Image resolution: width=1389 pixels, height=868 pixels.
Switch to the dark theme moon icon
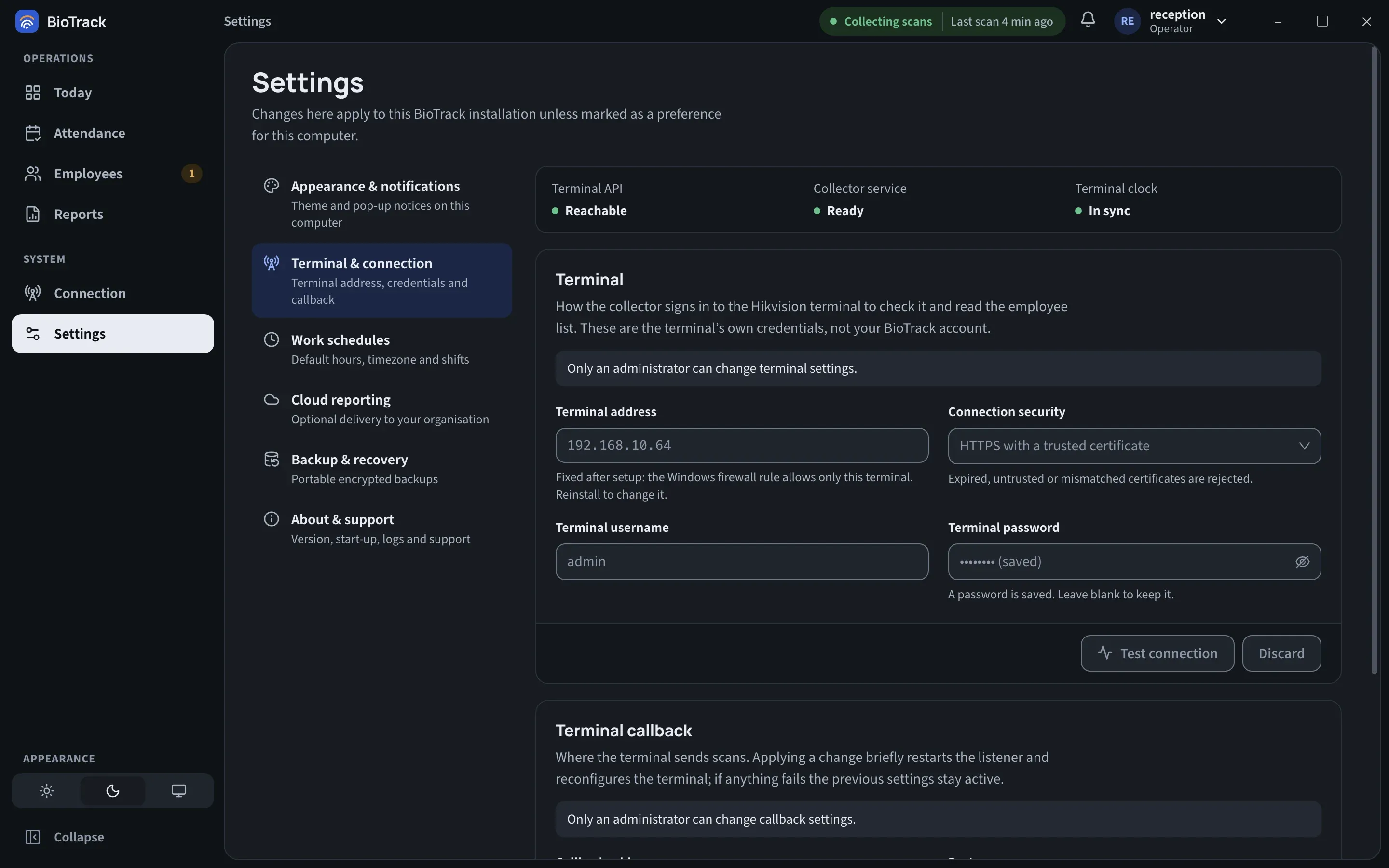[x=112, y=790]
